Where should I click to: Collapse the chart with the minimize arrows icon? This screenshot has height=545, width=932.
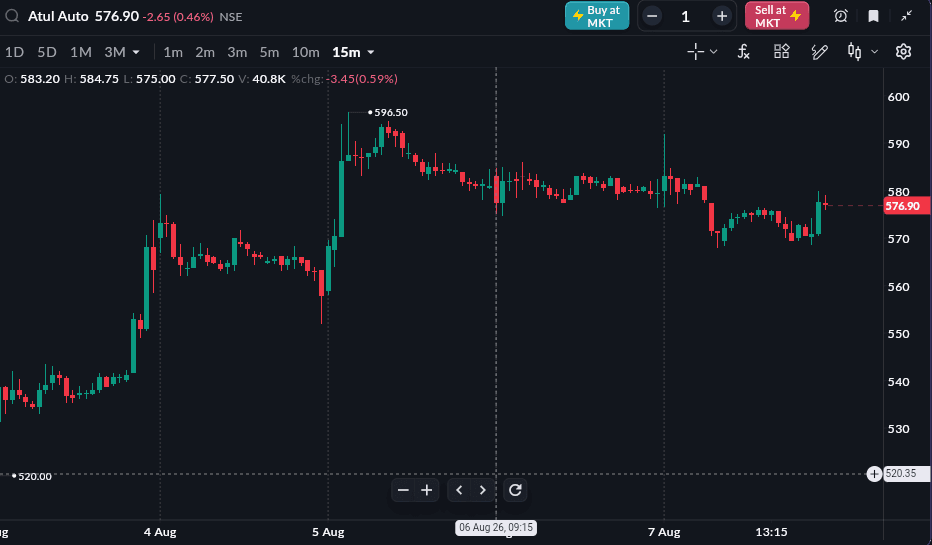[906, 16]
